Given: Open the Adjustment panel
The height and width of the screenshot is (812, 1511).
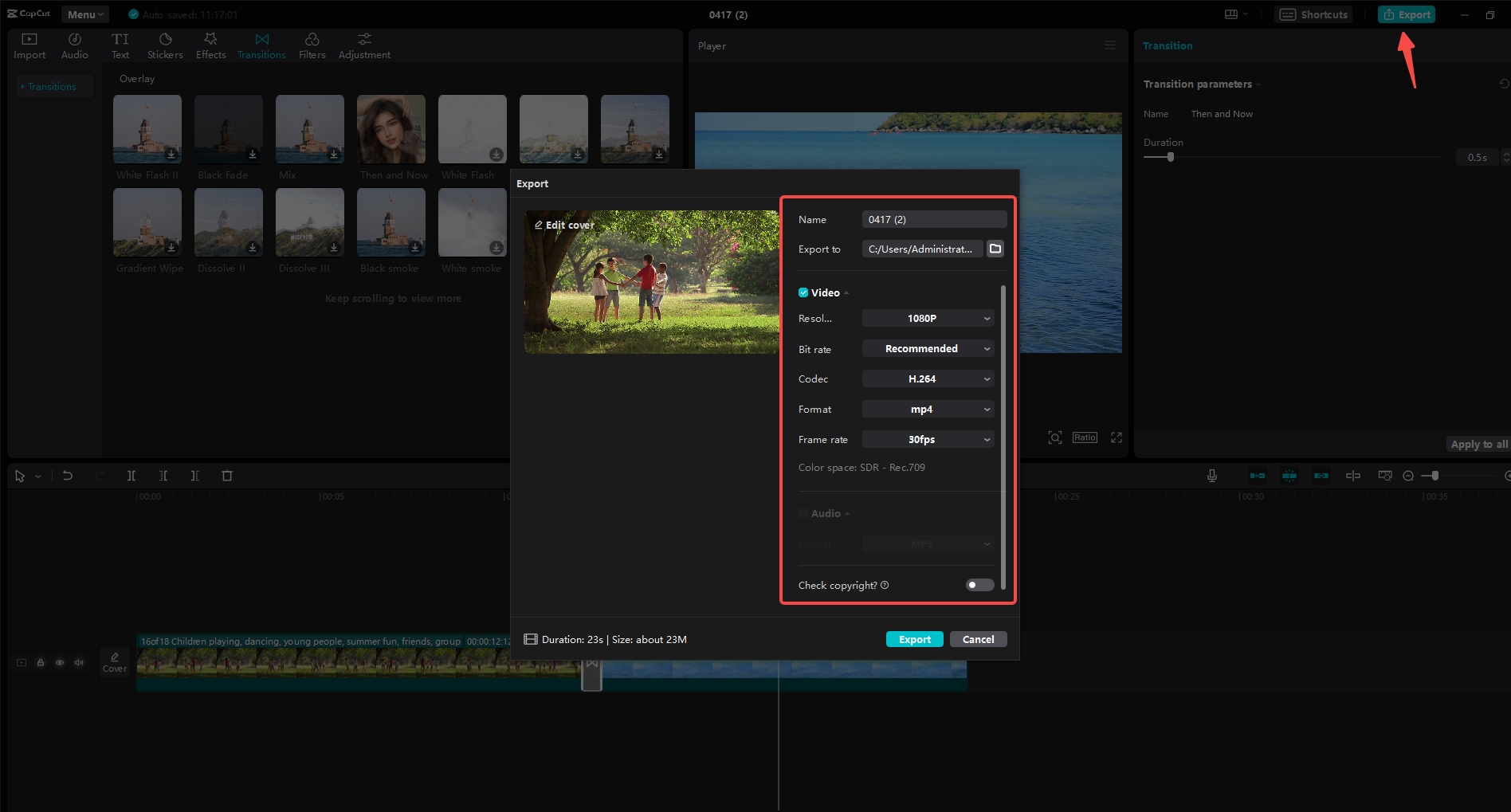Looking at the screenshot, I should click(x=364, y=44).
